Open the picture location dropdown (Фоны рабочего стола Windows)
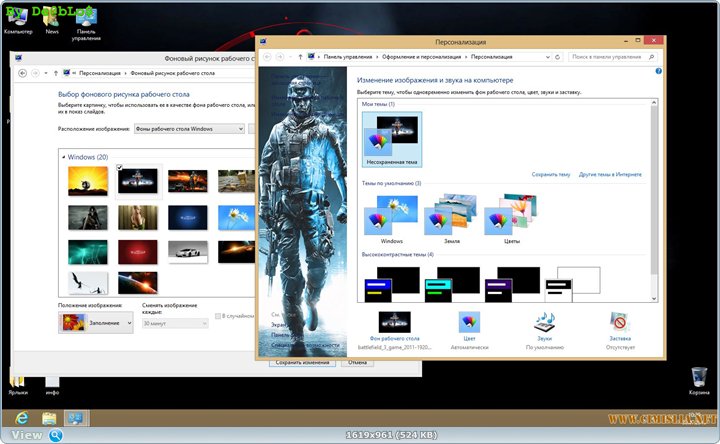The width and height of the screenshot is (720, 444). click(x=189, y=128)
